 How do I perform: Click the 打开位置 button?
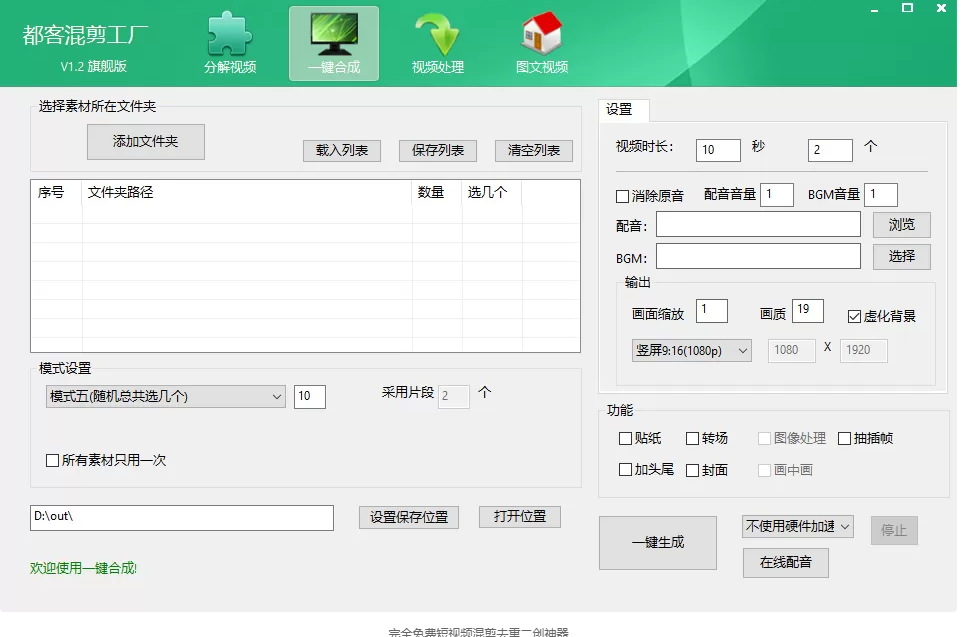[520, 516]
